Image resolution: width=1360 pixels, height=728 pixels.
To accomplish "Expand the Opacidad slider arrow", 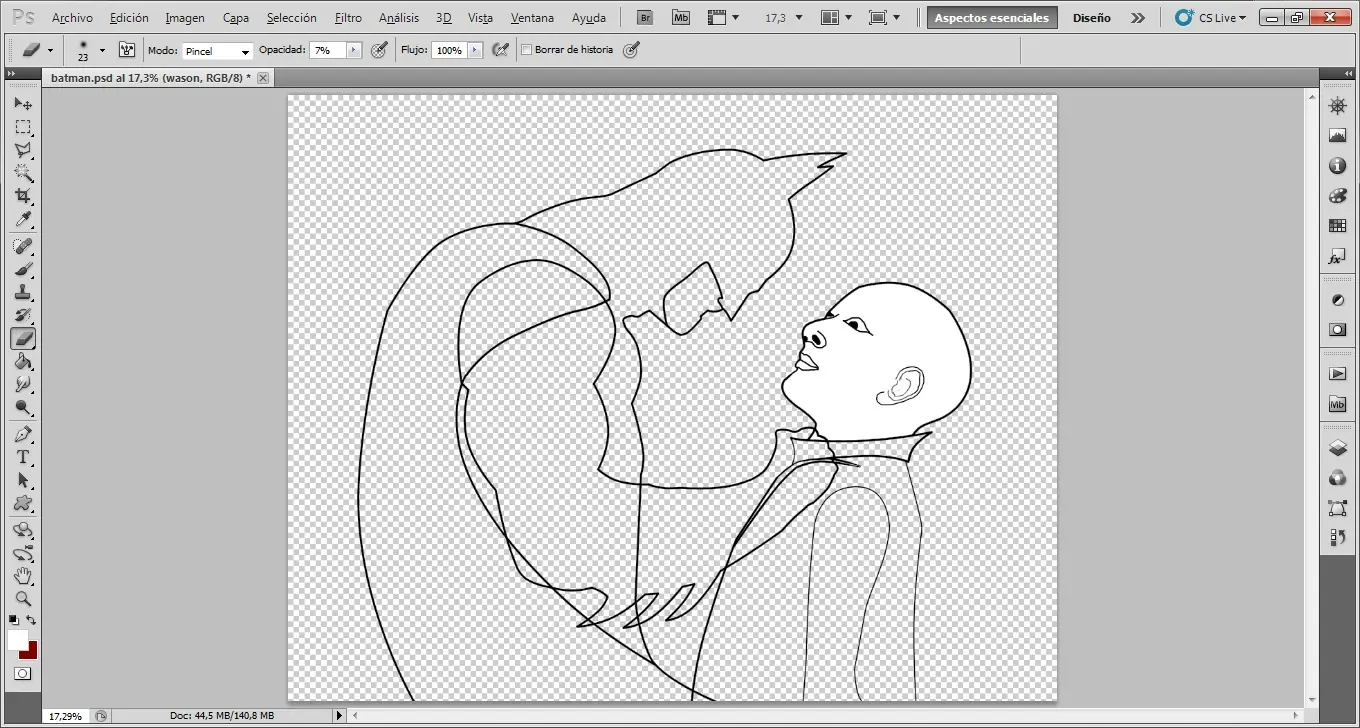I will (x=354, y=50).
